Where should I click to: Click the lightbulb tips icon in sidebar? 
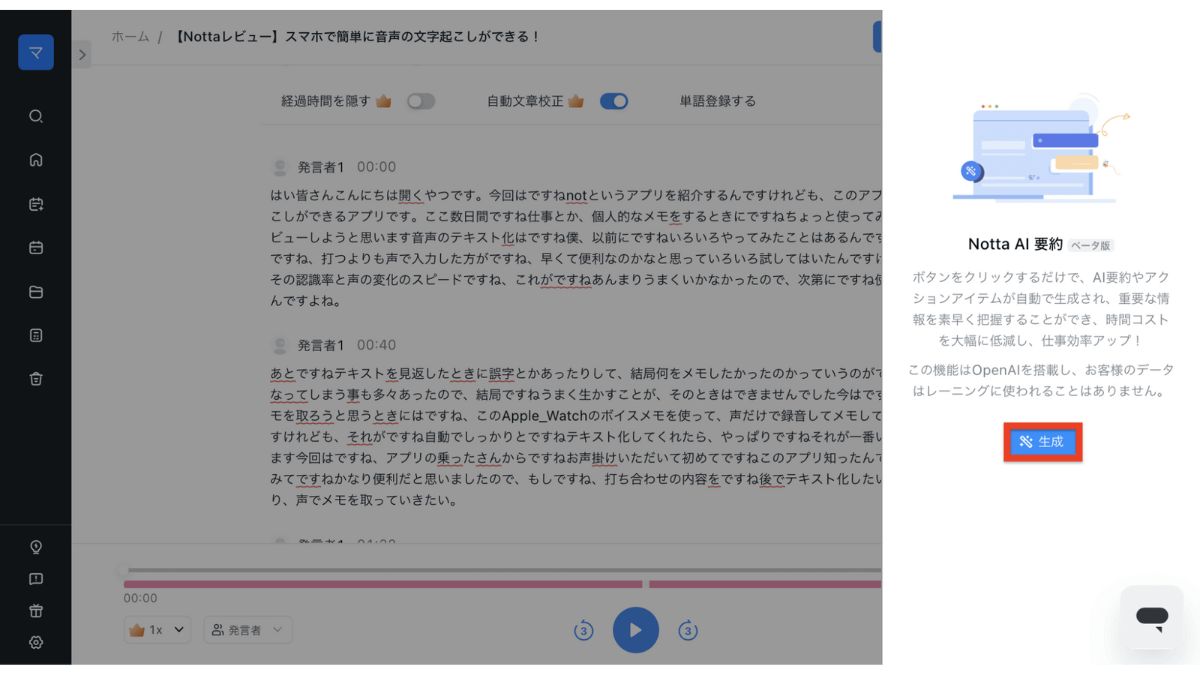36,547
